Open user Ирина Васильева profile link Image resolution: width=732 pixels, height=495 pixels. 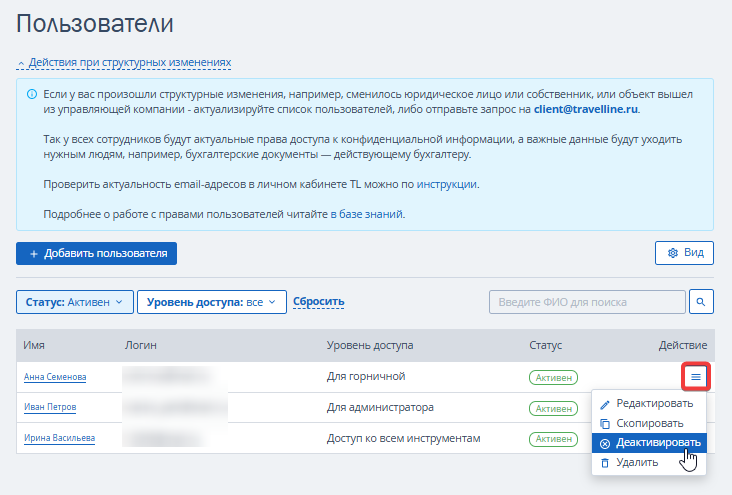pyautogui.click(x=59, y=438)
